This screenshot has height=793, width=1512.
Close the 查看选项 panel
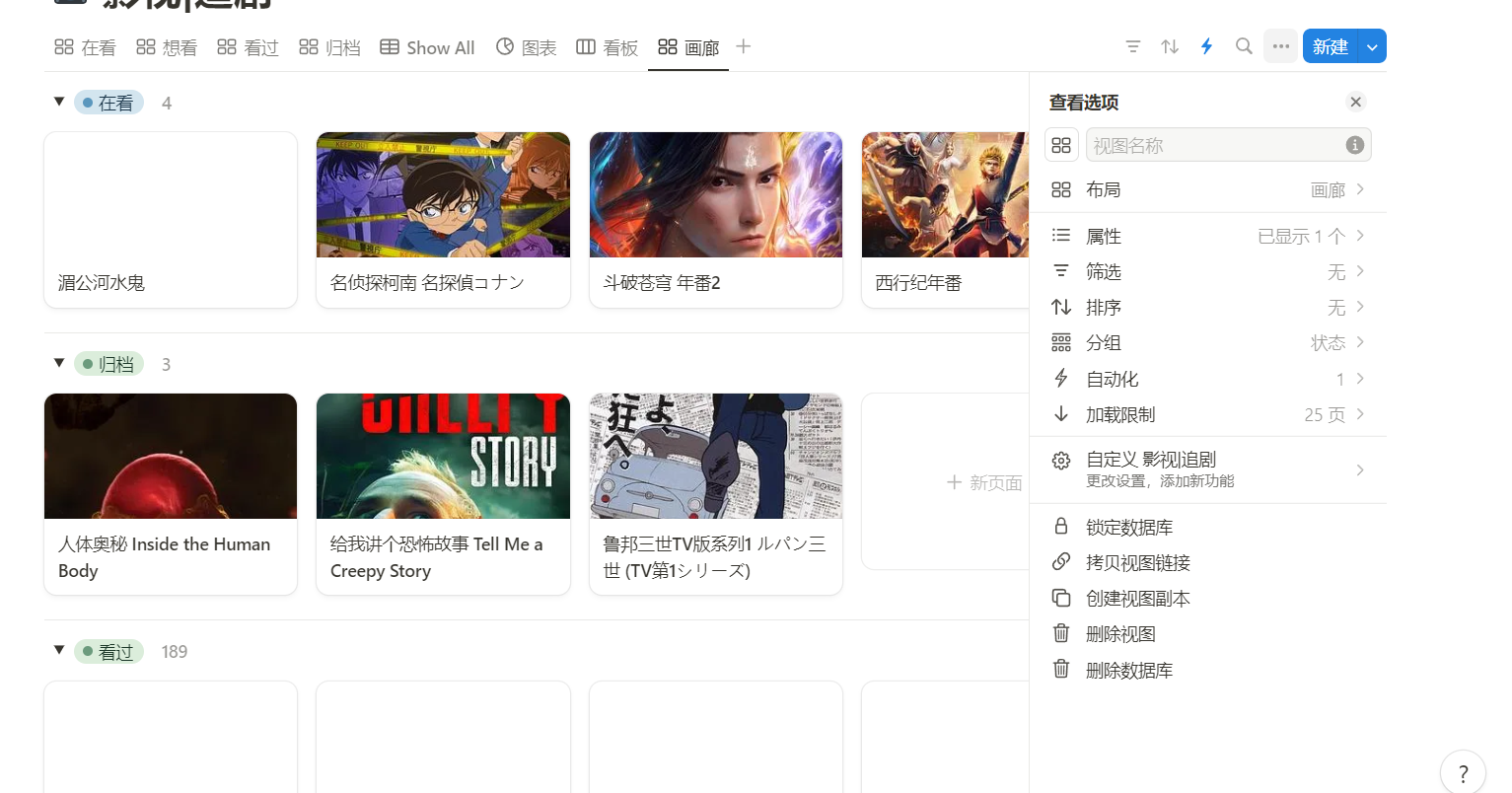tap(1356, 102)
